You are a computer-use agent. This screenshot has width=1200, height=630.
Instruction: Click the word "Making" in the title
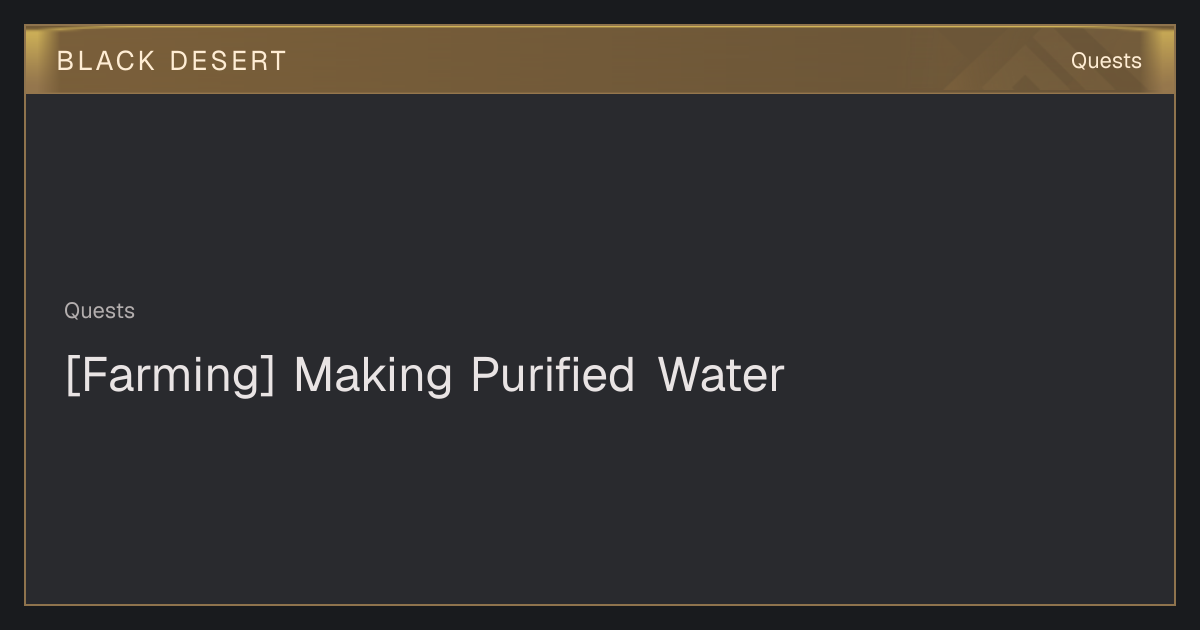[x=373, y=375]
